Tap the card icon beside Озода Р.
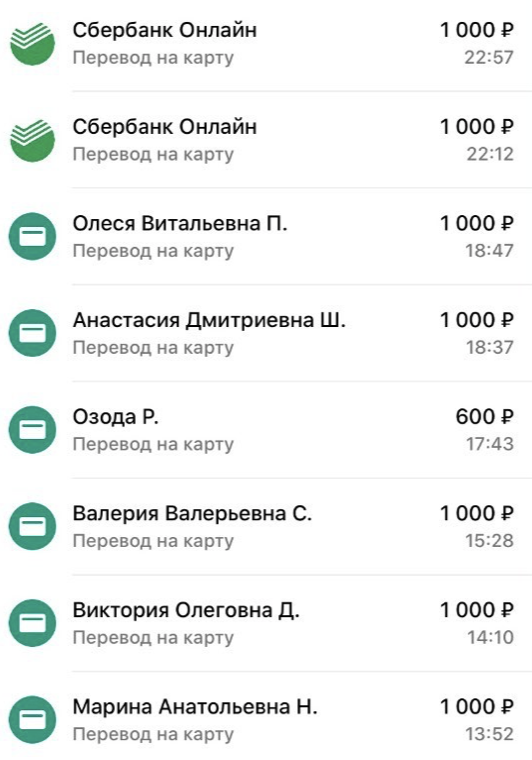 32,429
